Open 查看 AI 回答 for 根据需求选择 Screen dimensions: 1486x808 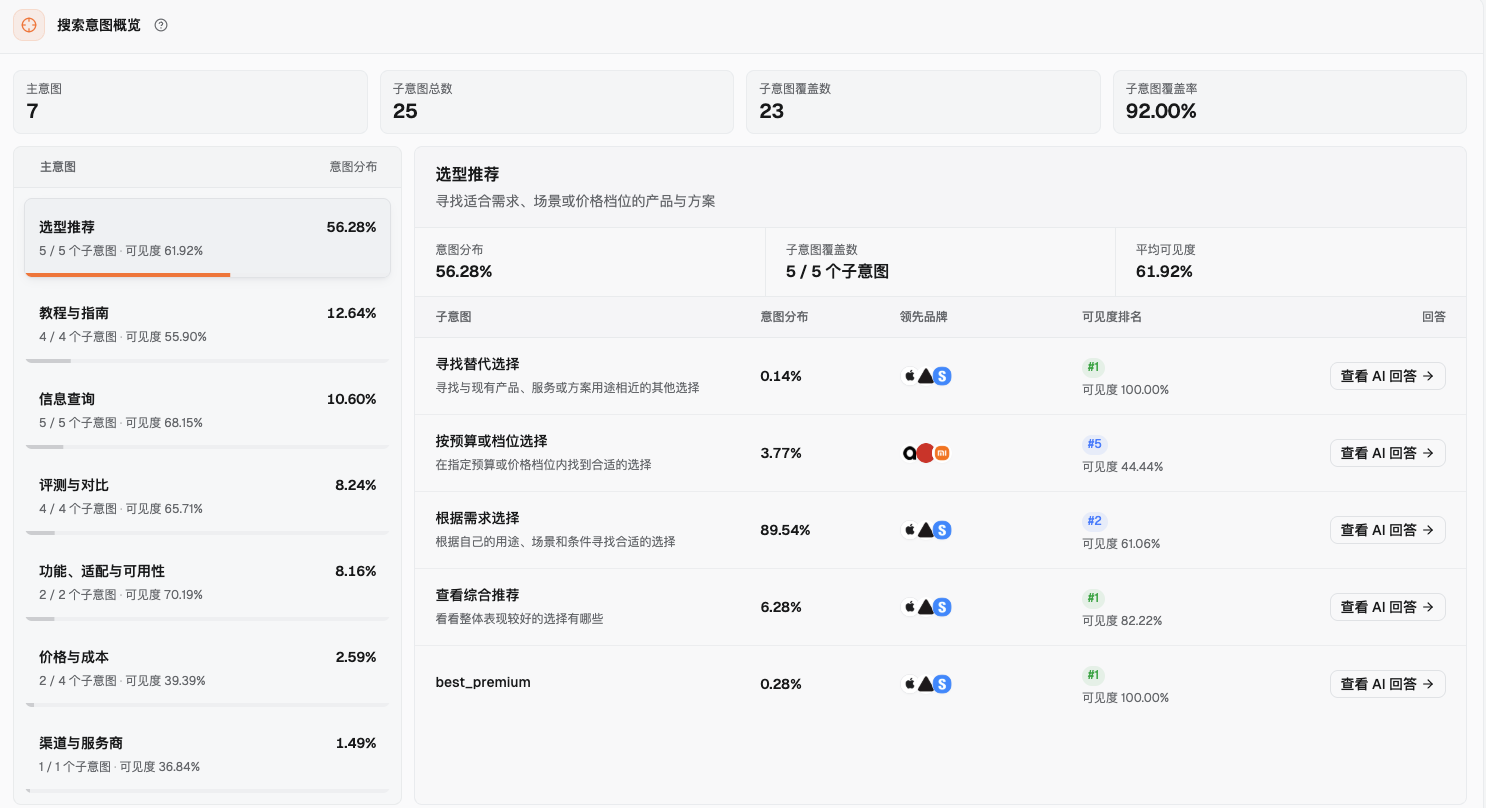coord(1387,530)
